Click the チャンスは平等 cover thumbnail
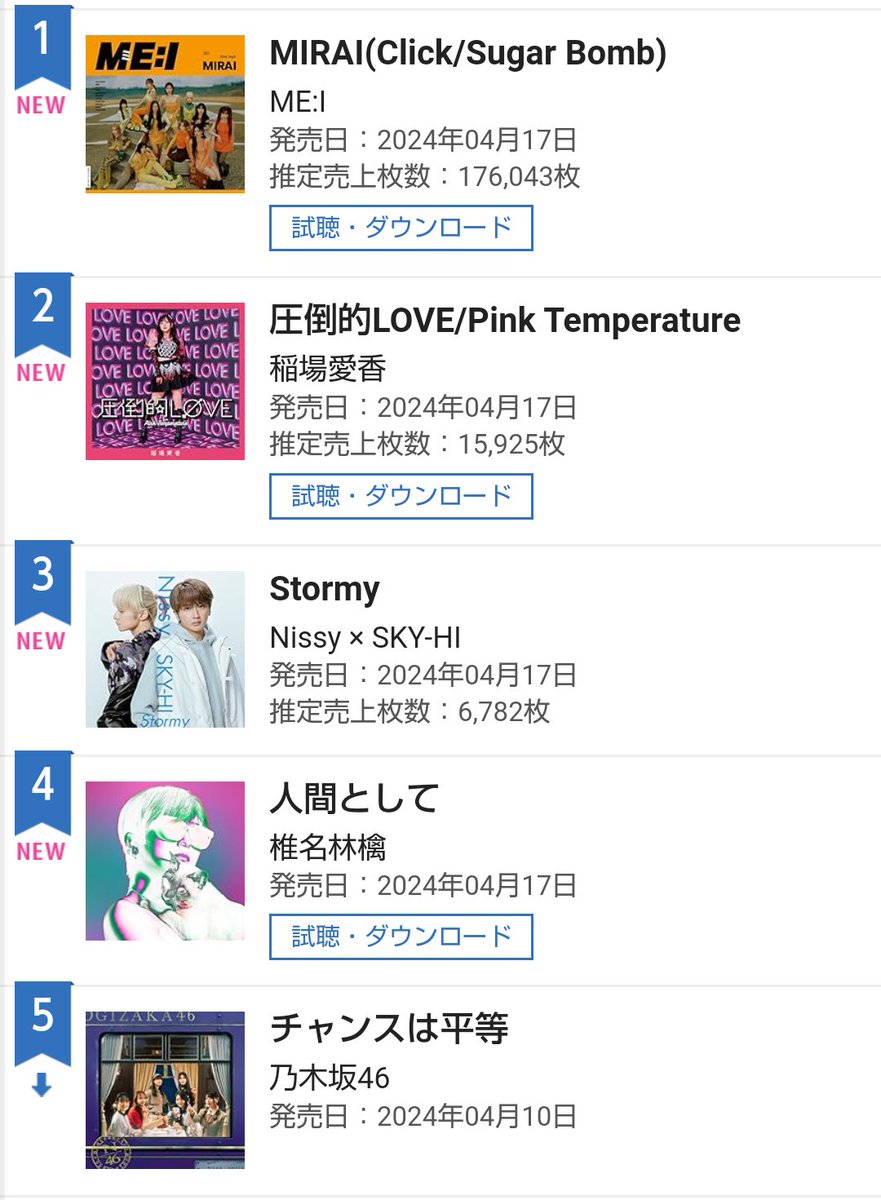Screen dimensions: 881x1200 click(165, 1090)
